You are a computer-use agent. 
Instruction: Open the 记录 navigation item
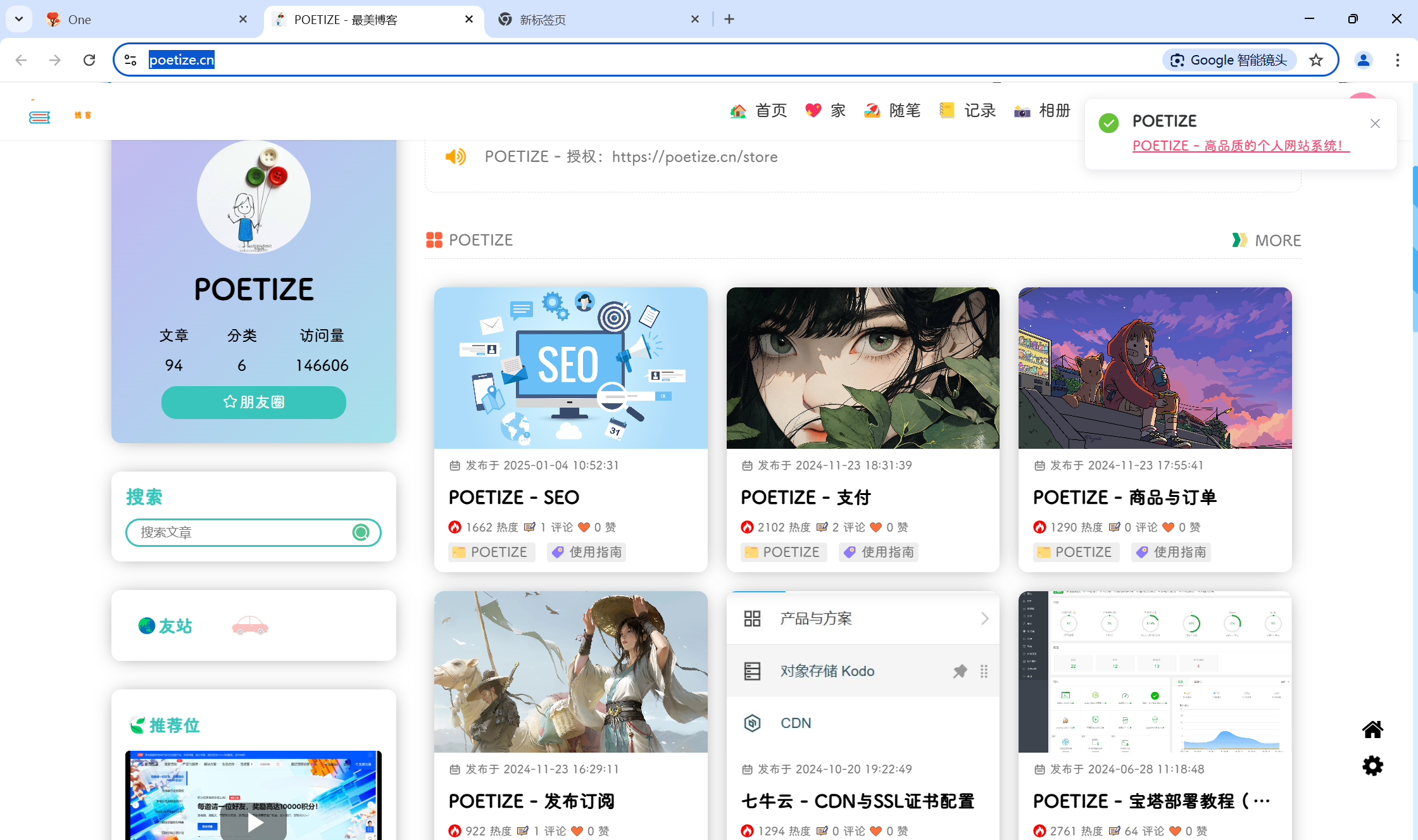pyautogui.click(x=968, y=111)
